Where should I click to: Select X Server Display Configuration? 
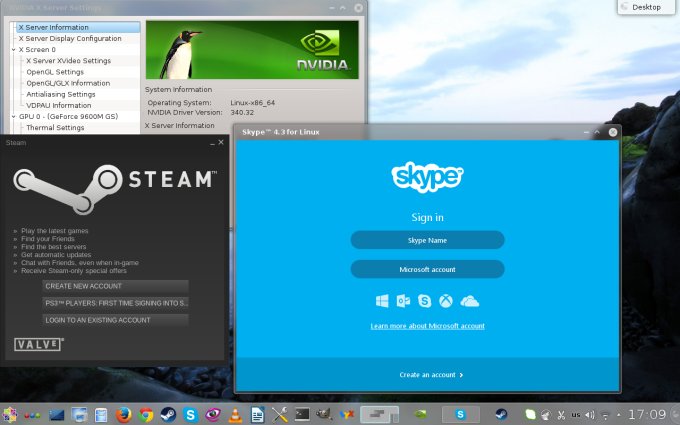tap(69, 38)
